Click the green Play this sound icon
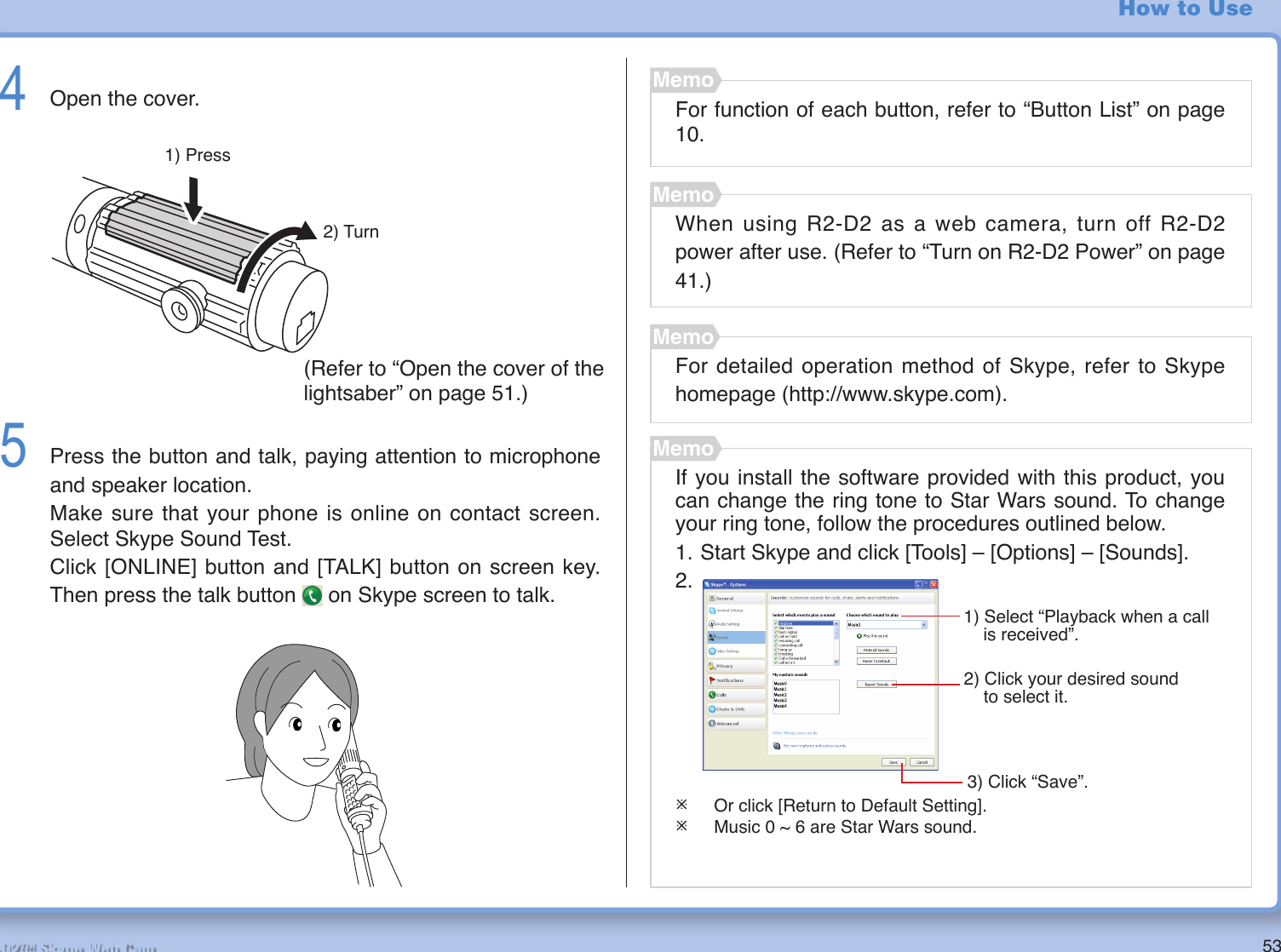This screenshot has width=1281, height=952. (859, 636)
